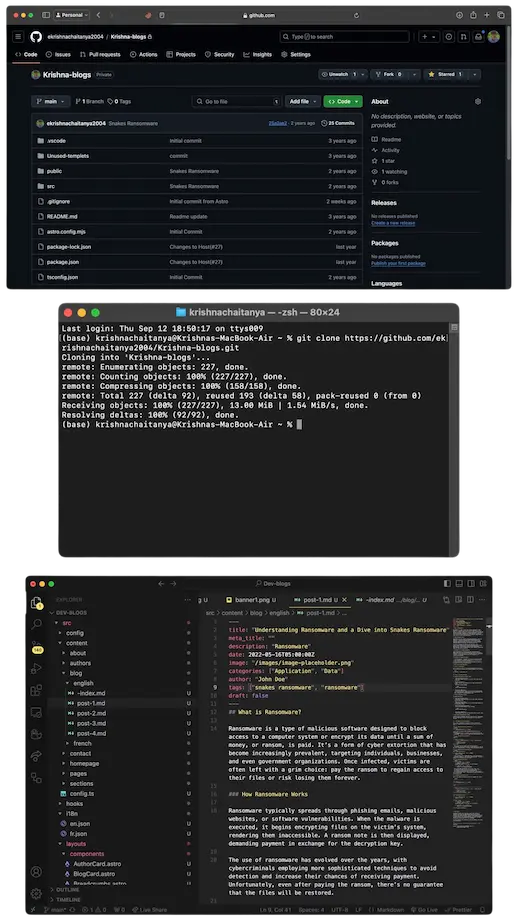520x922 pixels.
Task: Expand the french folder in Explorer
Action: pyautogui.click(x=82, y=743)
